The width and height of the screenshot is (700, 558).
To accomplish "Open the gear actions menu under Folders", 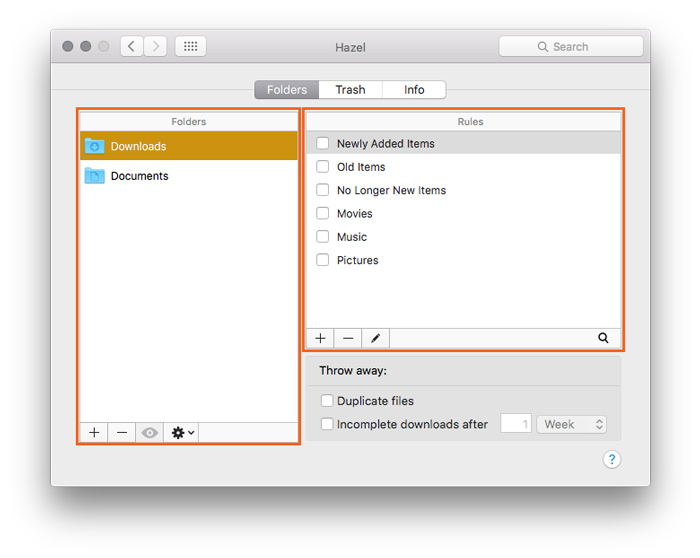I will click(x=183, y=432).
